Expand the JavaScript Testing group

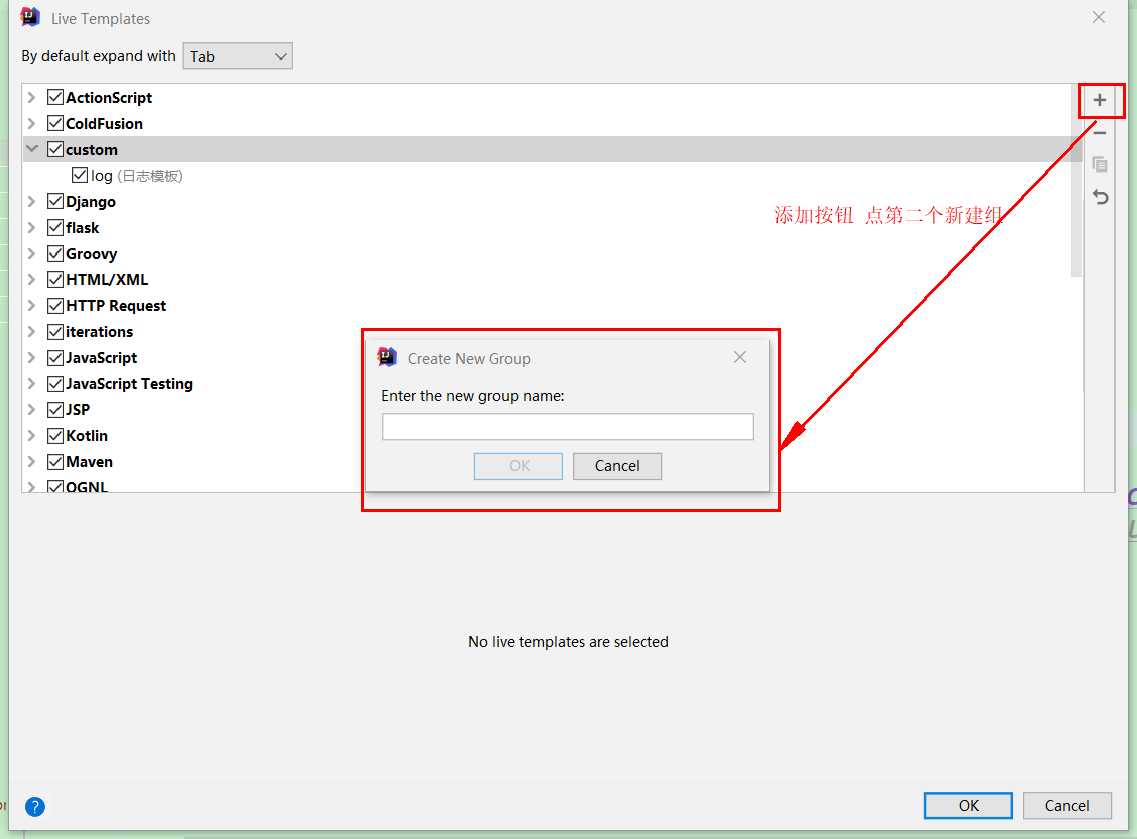[31, 384]
